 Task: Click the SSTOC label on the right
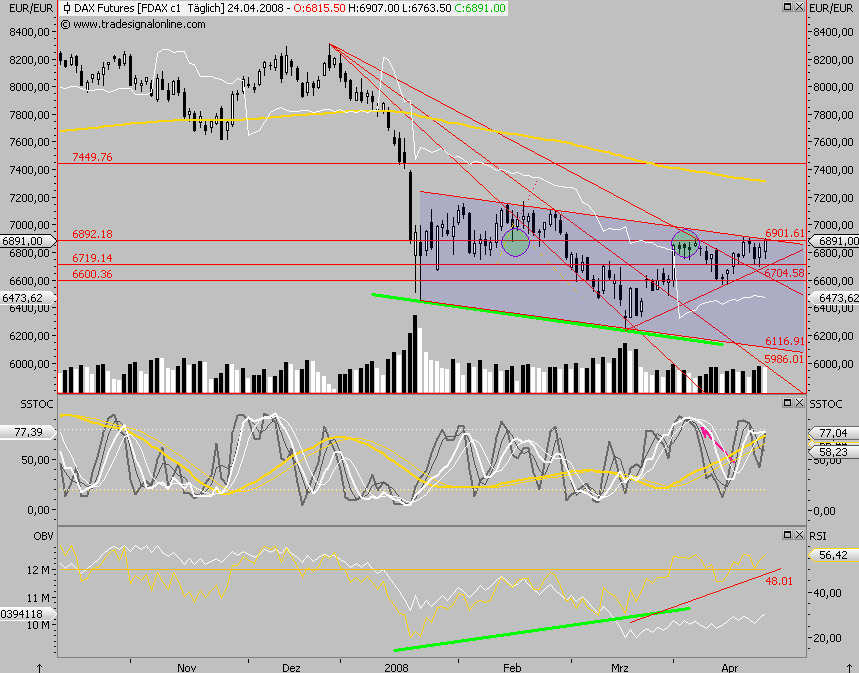[x=826, y=404]
